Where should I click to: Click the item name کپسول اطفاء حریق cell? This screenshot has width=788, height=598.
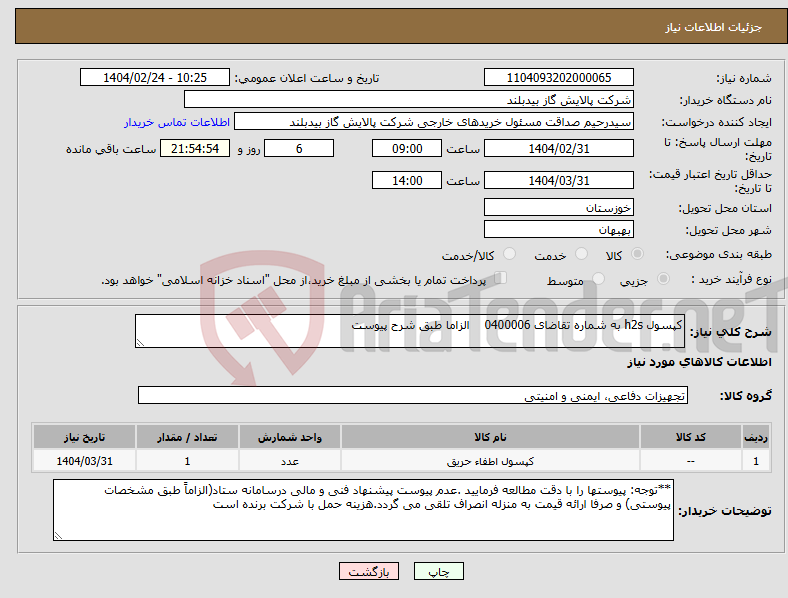[x=490, y=461]
